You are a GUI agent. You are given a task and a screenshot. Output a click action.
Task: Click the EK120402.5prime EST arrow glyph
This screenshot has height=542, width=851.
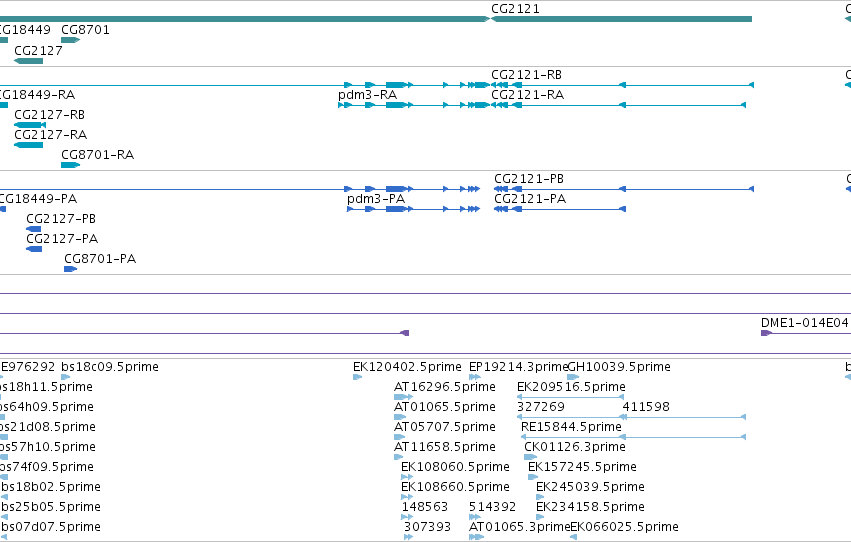point(357,377)
